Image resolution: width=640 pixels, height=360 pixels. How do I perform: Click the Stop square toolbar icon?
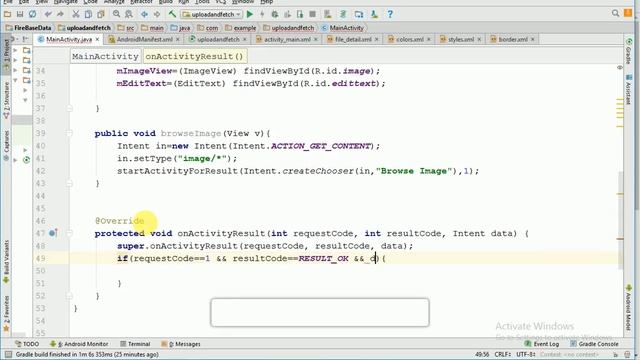click(x=312, y=14)
